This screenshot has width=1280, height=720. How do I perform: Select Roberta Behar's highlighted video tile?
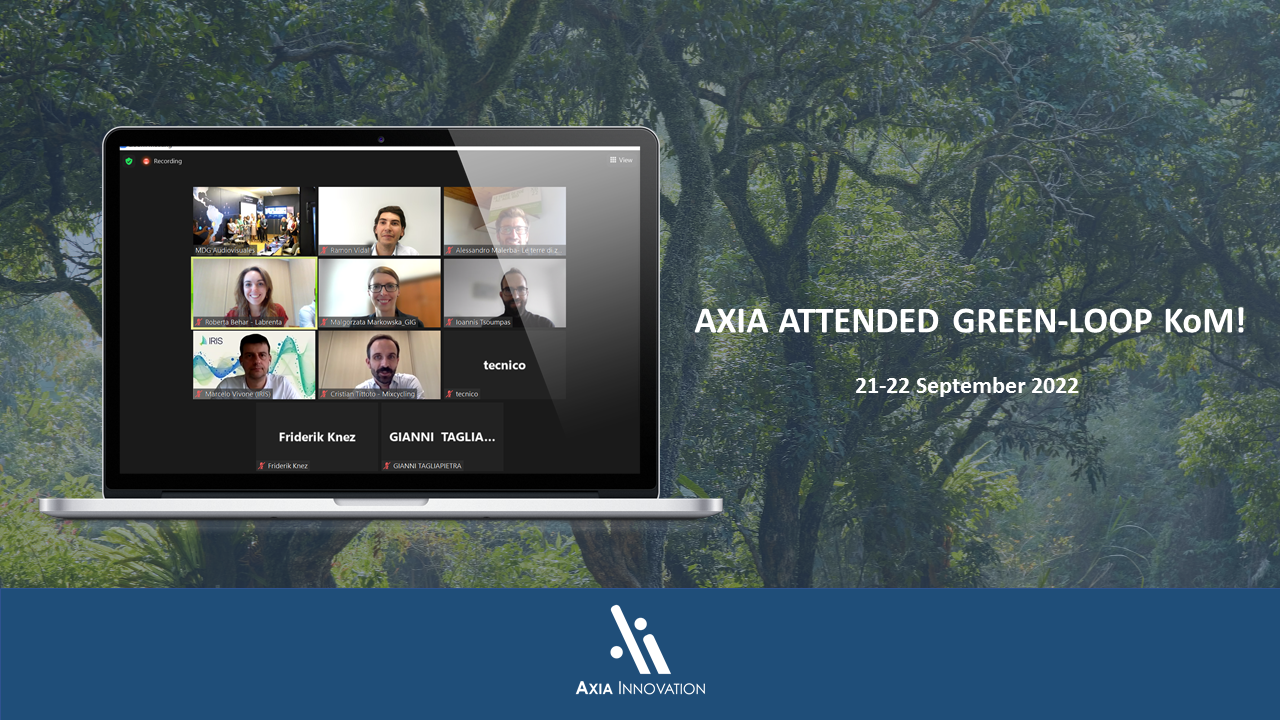coord(254,293)
